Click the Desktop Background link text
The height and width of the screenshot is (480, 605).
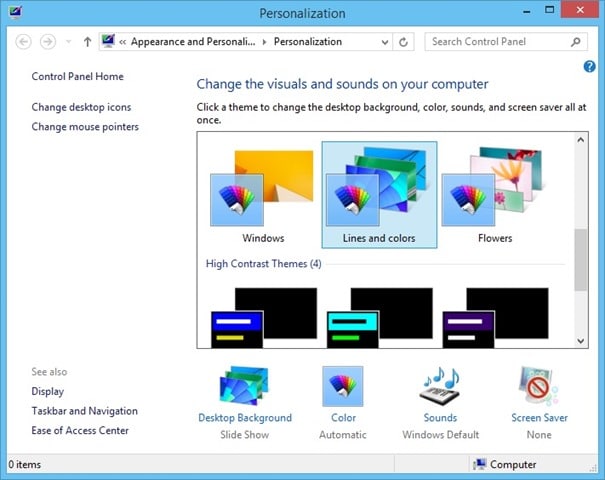245,418
